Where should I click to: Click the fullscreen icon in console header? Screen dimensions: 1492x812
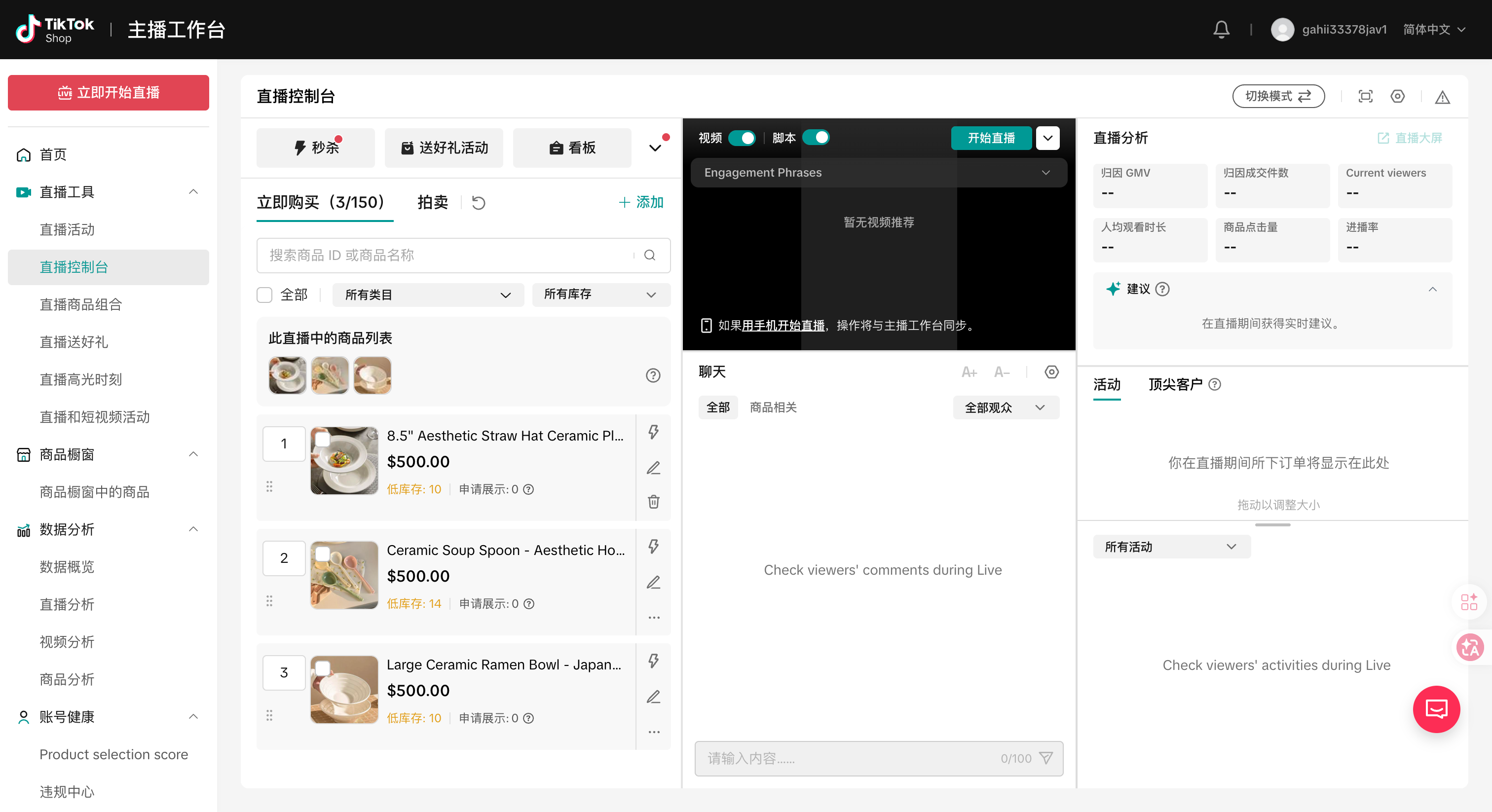(x=1365, y=96)
